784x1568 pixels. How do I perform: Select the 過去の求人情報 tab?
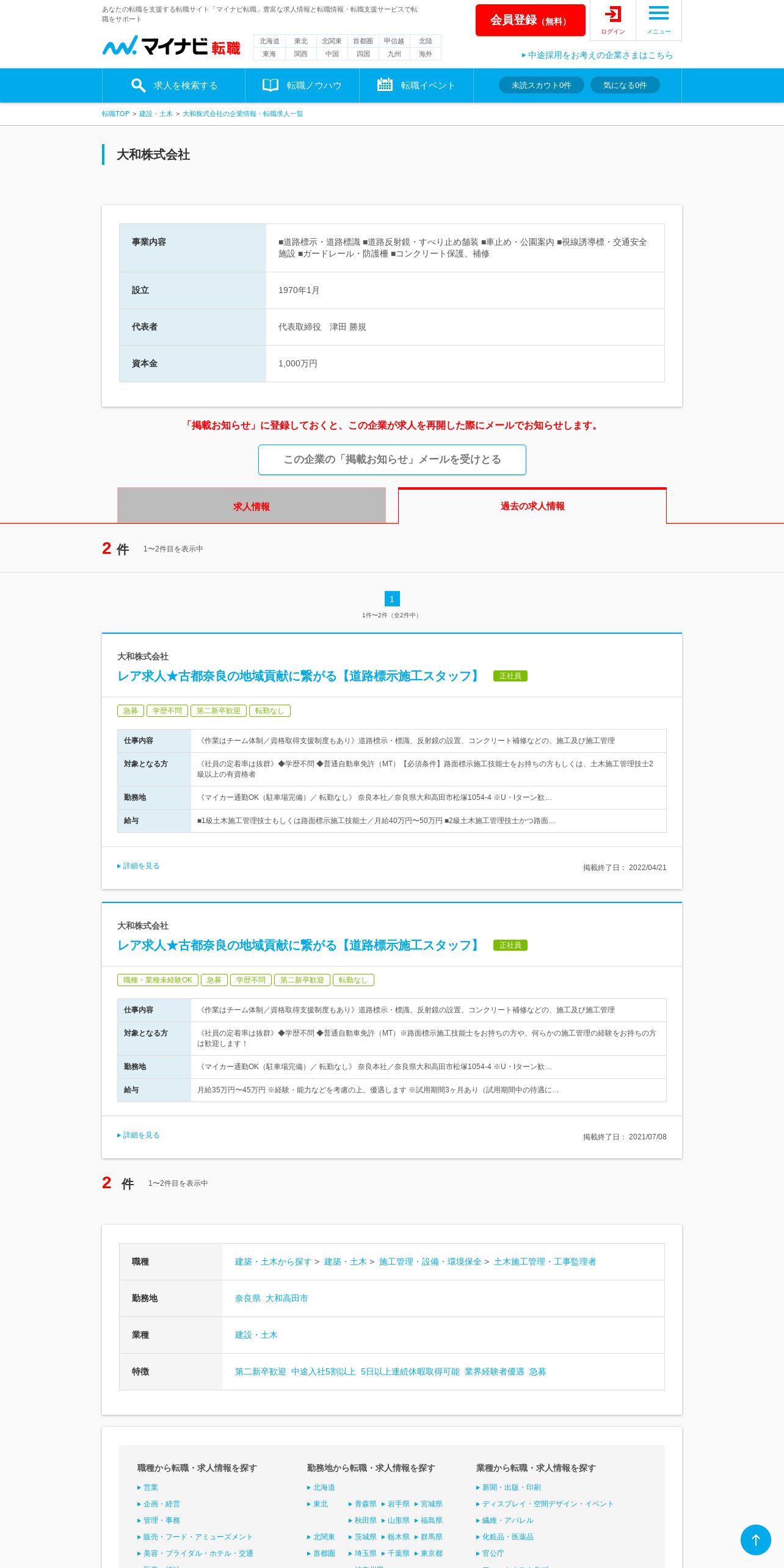pos(532,506)
